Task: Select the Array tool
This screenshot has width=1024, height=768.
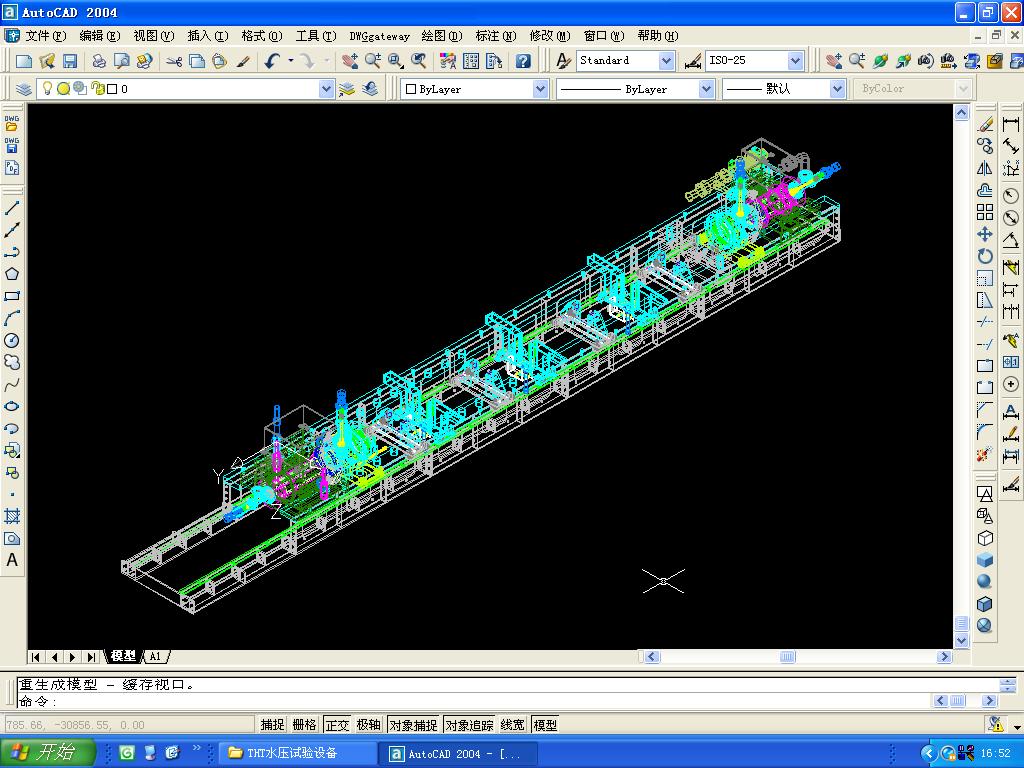Action: click(985, 212)
